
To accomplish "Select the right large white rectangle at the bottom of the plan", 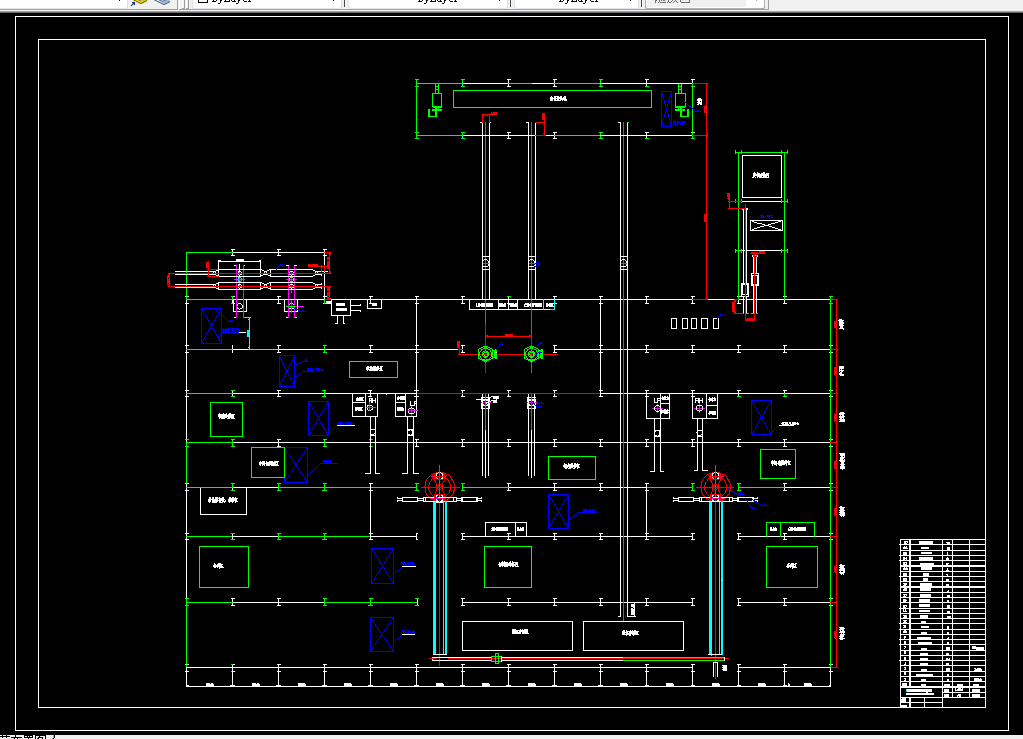I will 633,636.
